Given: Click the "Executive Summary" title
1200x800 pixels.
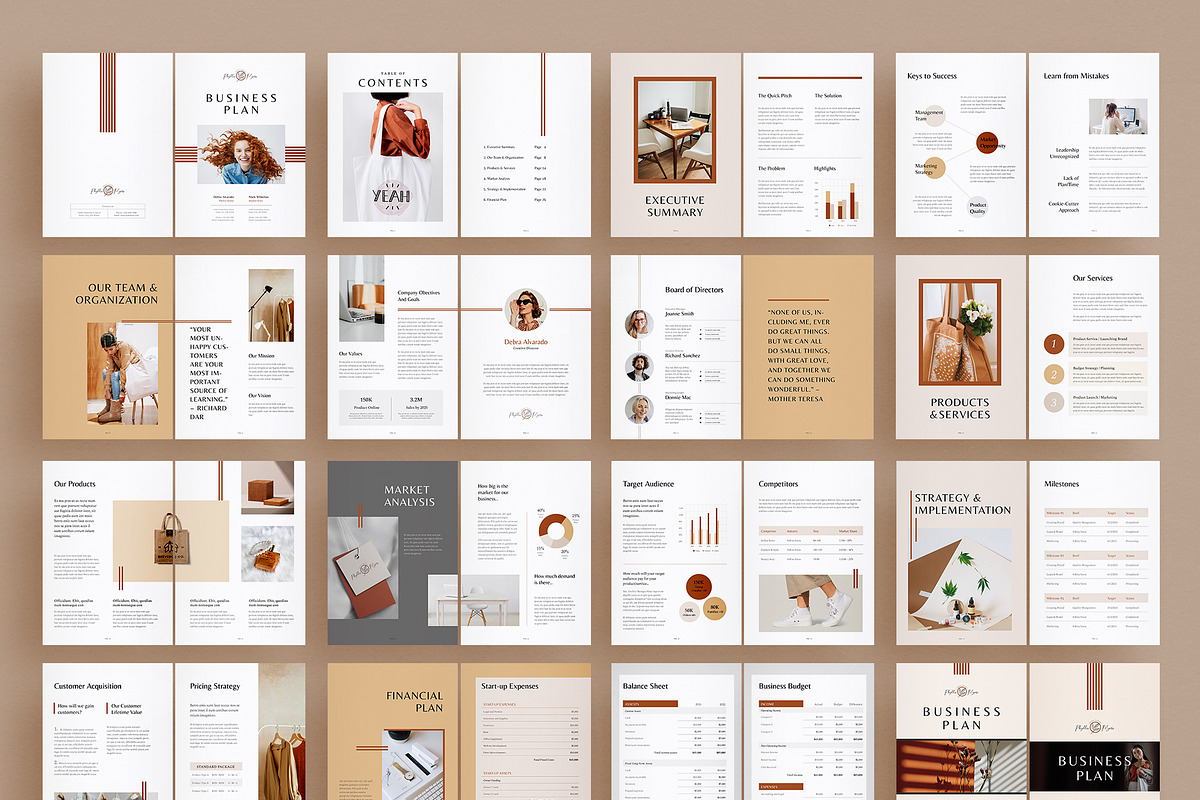Looking at the screenshot, I should coord(675,206).
